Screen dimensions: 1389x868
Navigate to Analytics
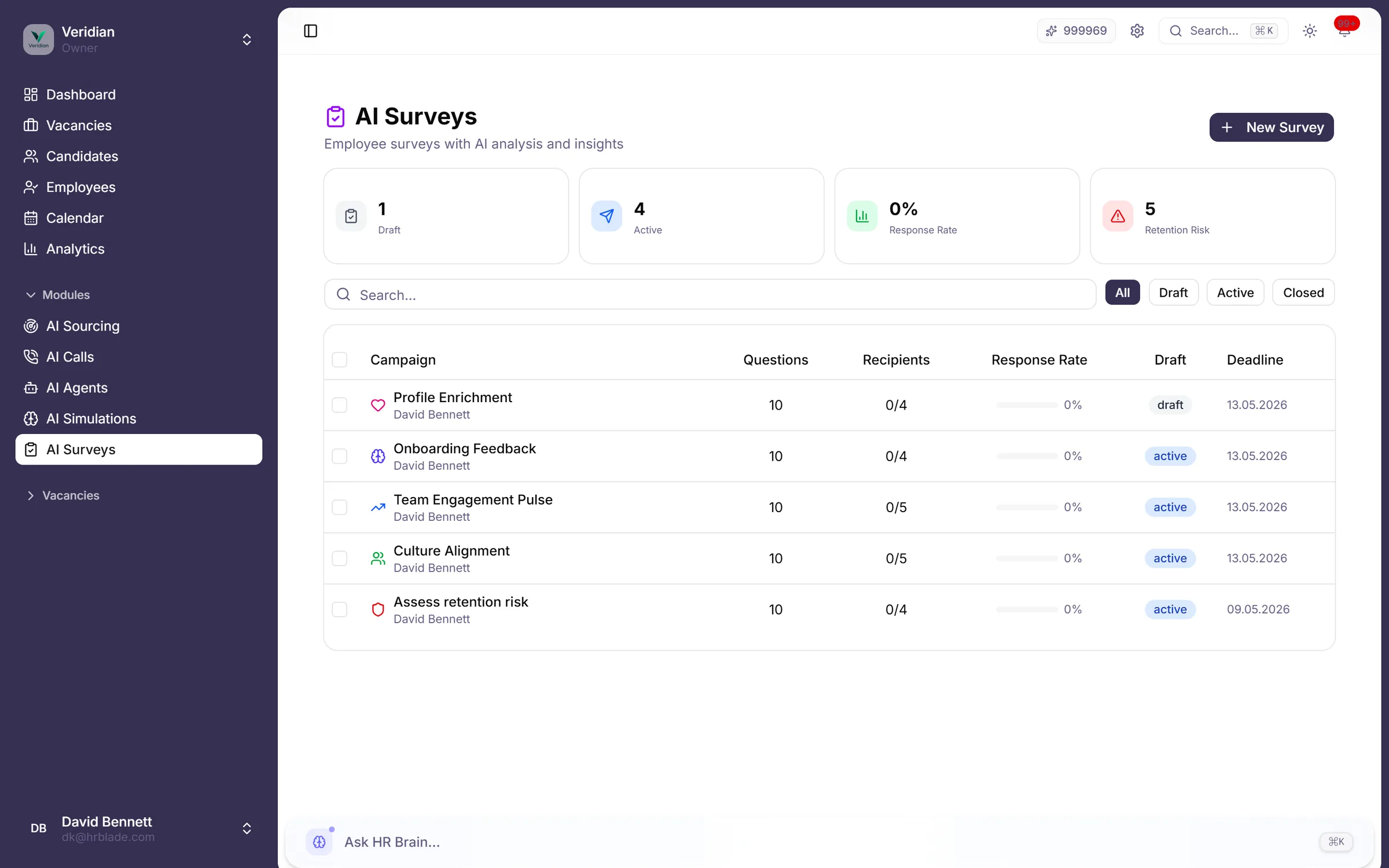(x=139, y=249)
